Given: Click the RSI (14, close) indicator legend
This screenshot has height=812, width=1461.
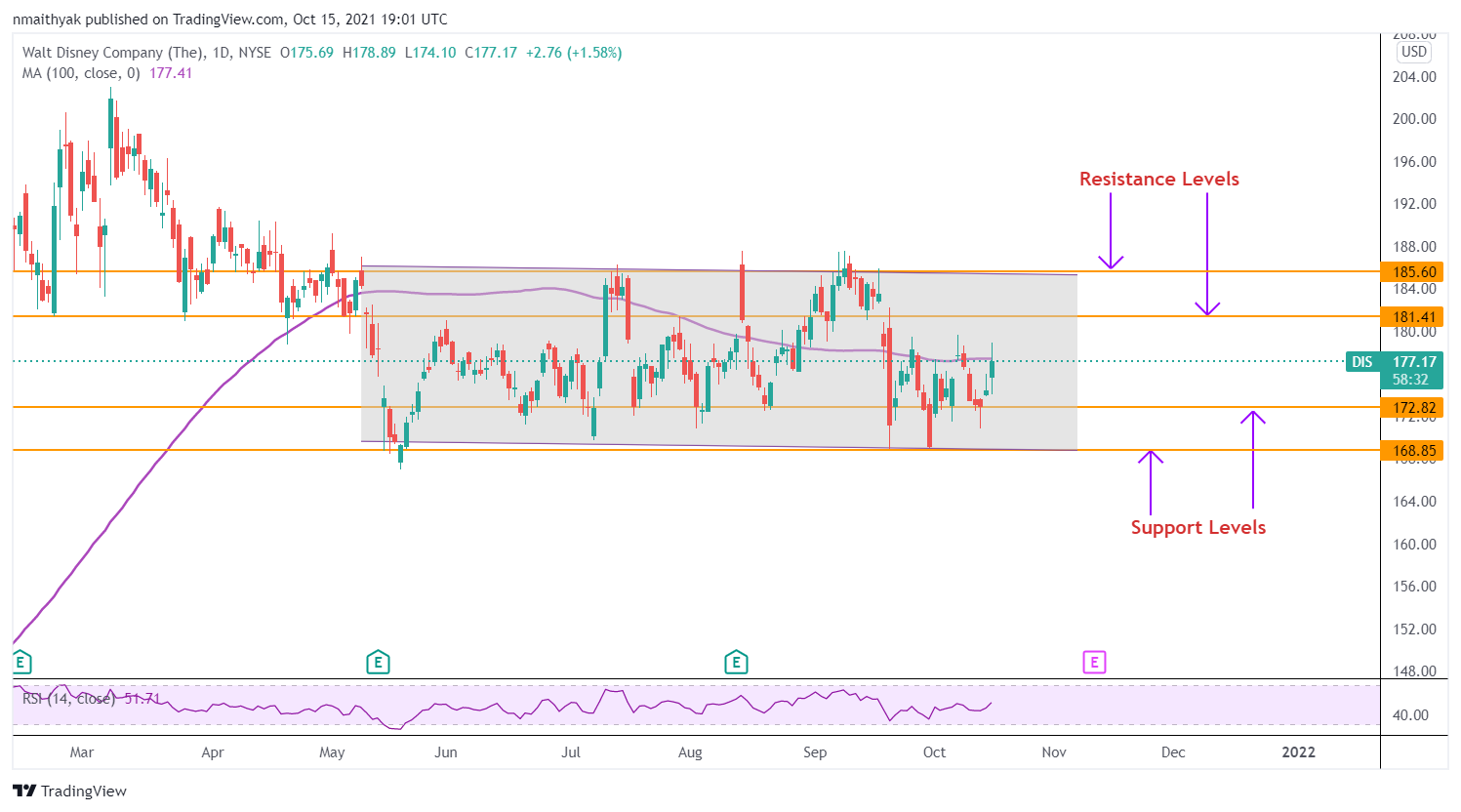Looking at the screenshot, I should click(x=68, y=699).
